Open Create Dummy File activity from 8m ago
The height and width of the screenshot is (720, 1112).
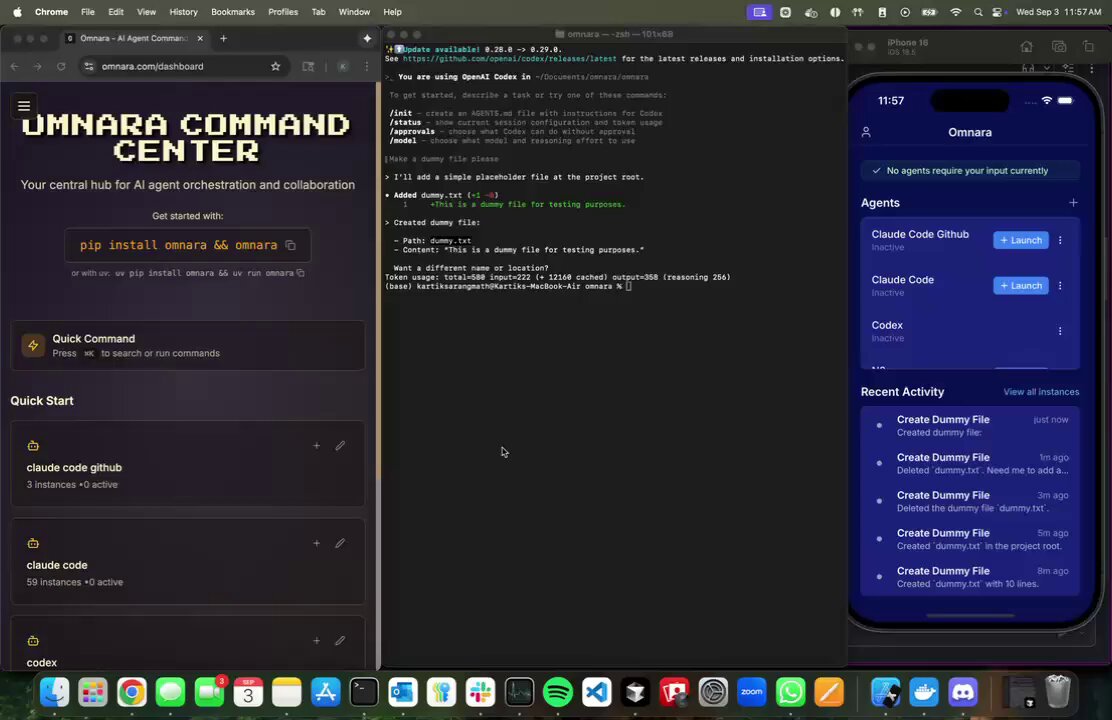point(969,577)
